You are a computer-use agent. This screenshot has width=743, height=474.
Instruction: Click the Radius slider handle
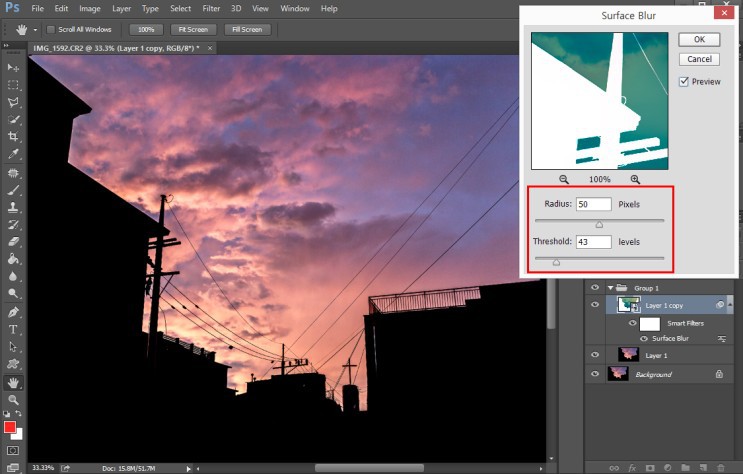pyautogui.click(x=599, y=225)
